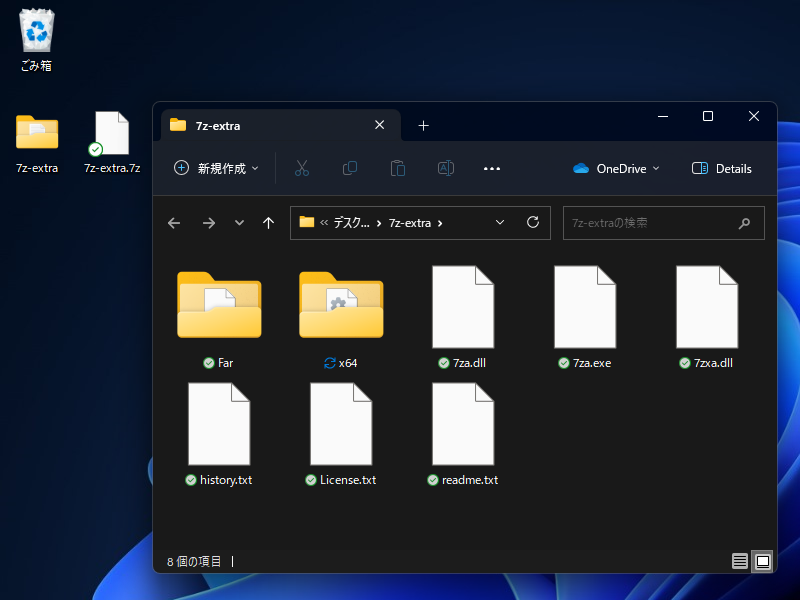The image size is (800, 600).
Task: Click the デスク… breadcrumb in the address bar
Action: point(353,222)
